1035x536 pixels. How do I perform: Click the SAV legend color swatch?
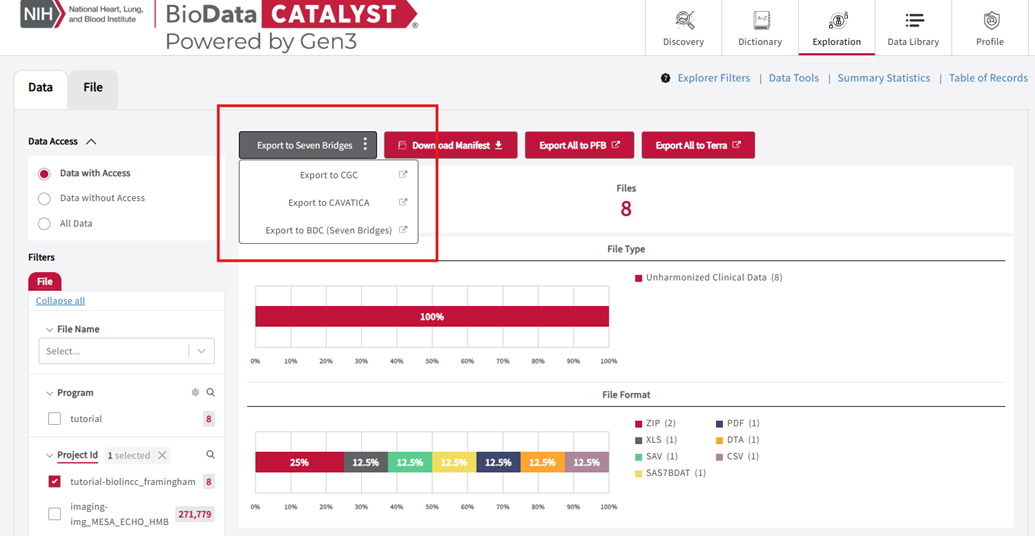pyautogui.click(x=639, y=456)
